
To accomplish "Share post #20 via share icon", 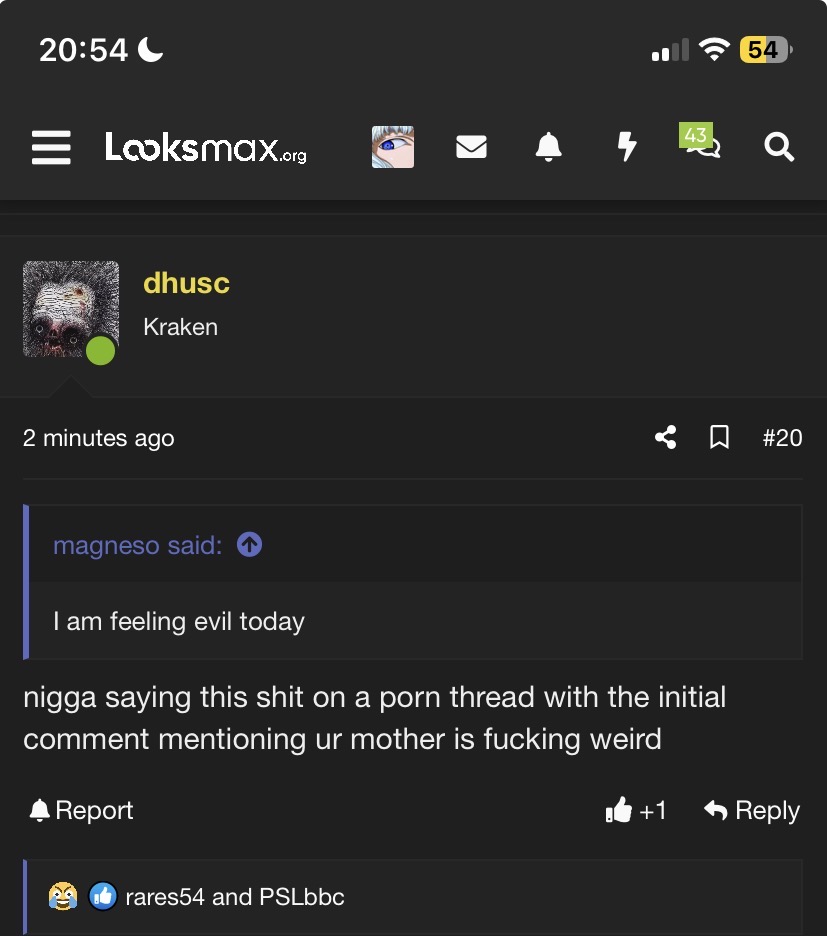I will [666, 438].
